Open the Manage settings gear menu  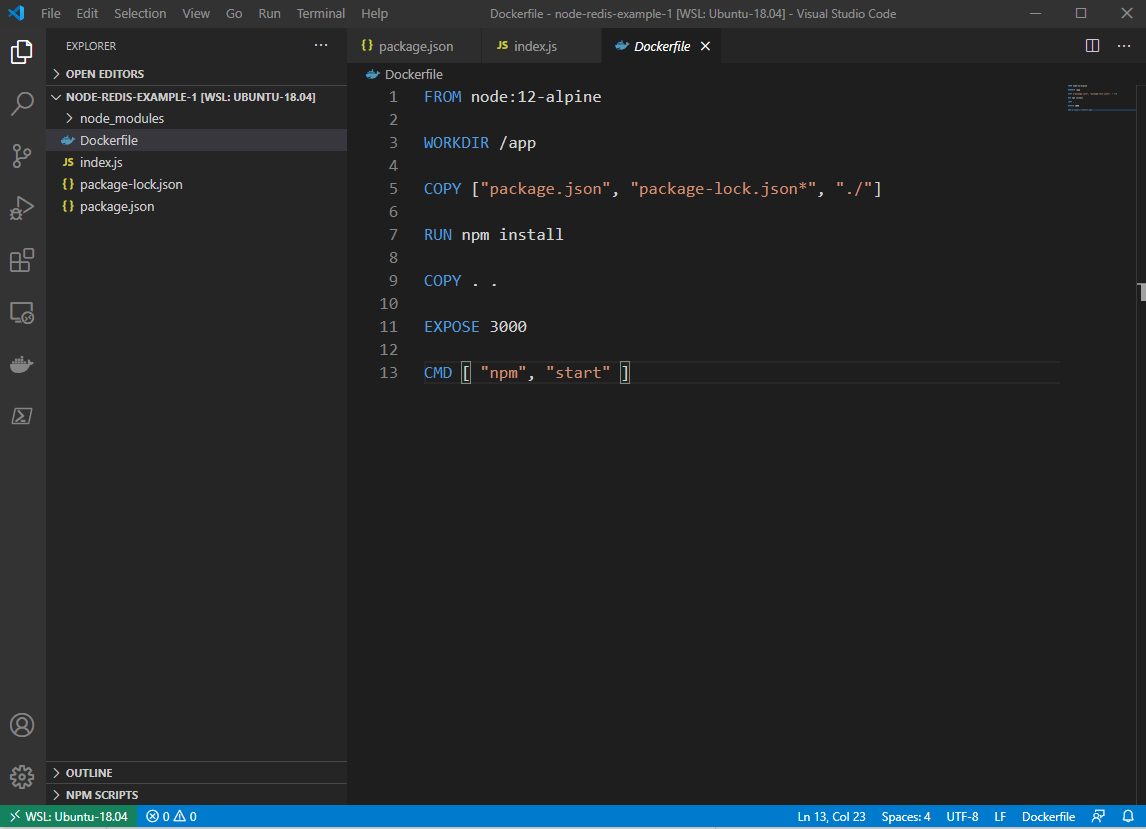(22, 777)
